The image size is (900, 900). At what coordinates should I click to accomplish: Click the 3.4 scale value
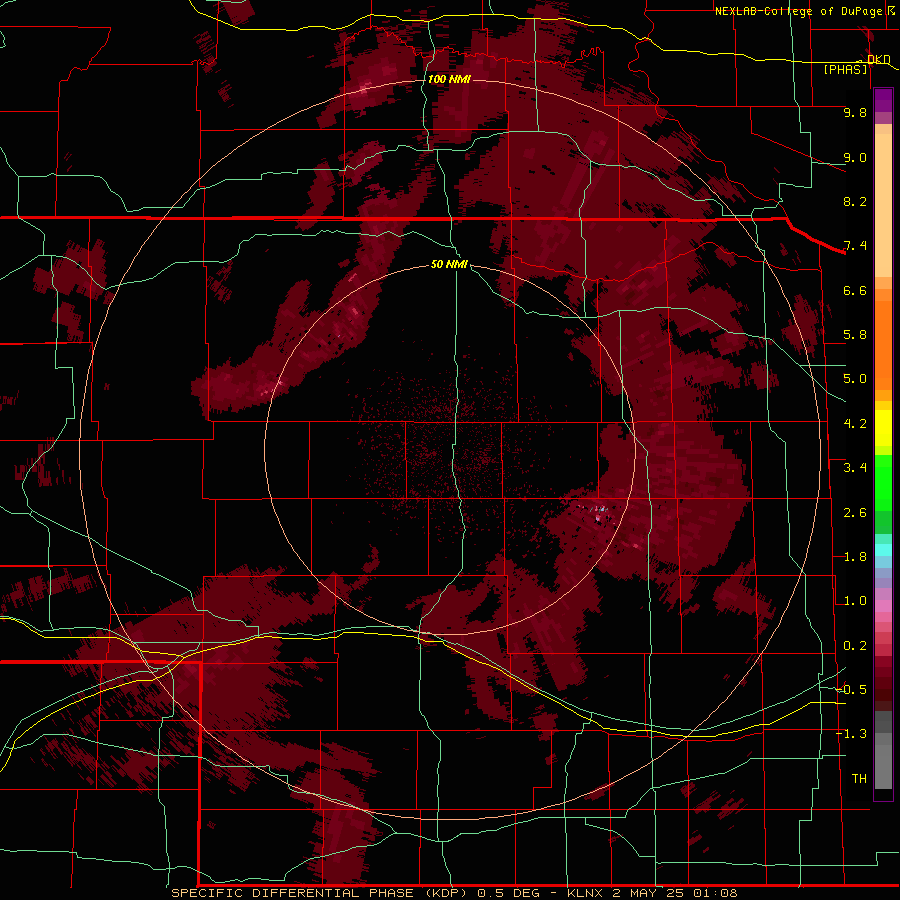click(855, 468)
